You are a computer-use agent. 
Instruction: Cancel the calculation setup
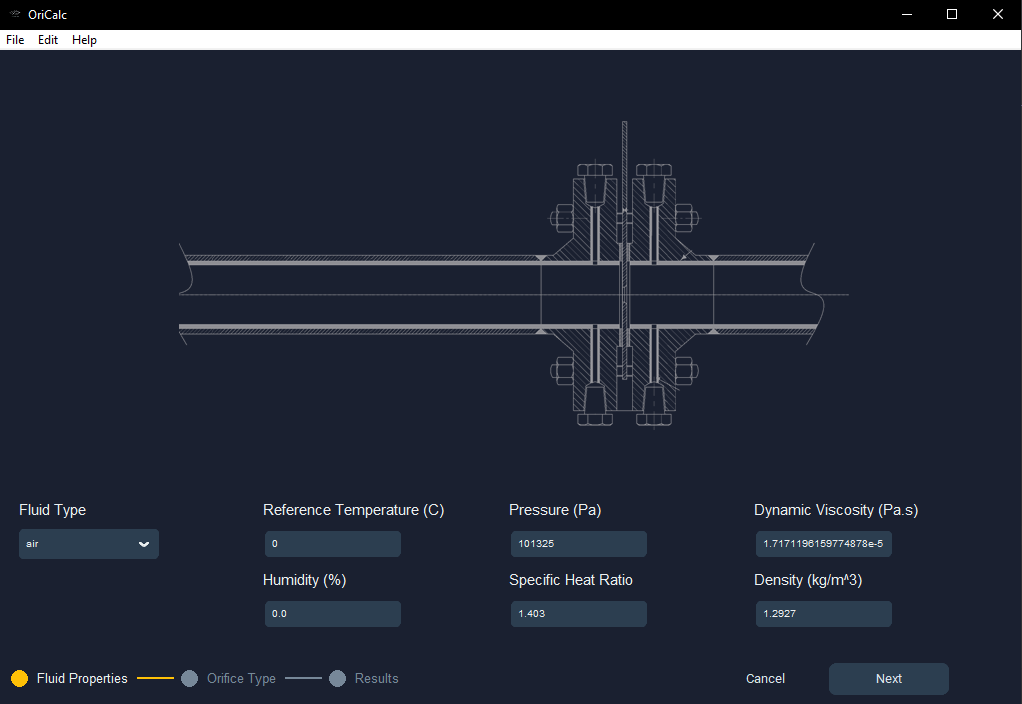point(764,678)
